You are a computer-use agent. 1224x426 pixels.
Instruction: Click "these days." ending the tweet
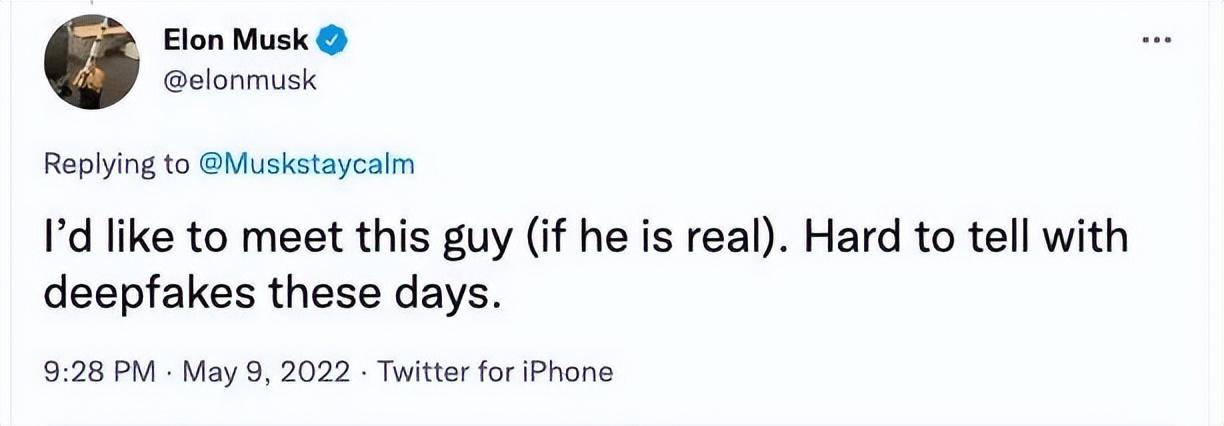point(393,295)
